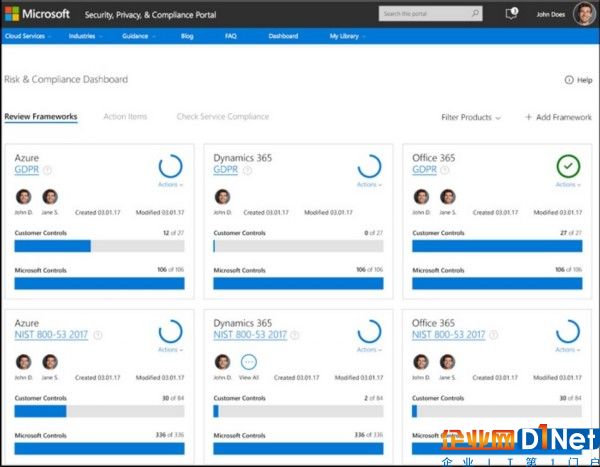The width and height of the screenshot is (600, 467).
Task: Open Actions dropdown on Dynamics 365 NIST card
Action: pos(369,349)
